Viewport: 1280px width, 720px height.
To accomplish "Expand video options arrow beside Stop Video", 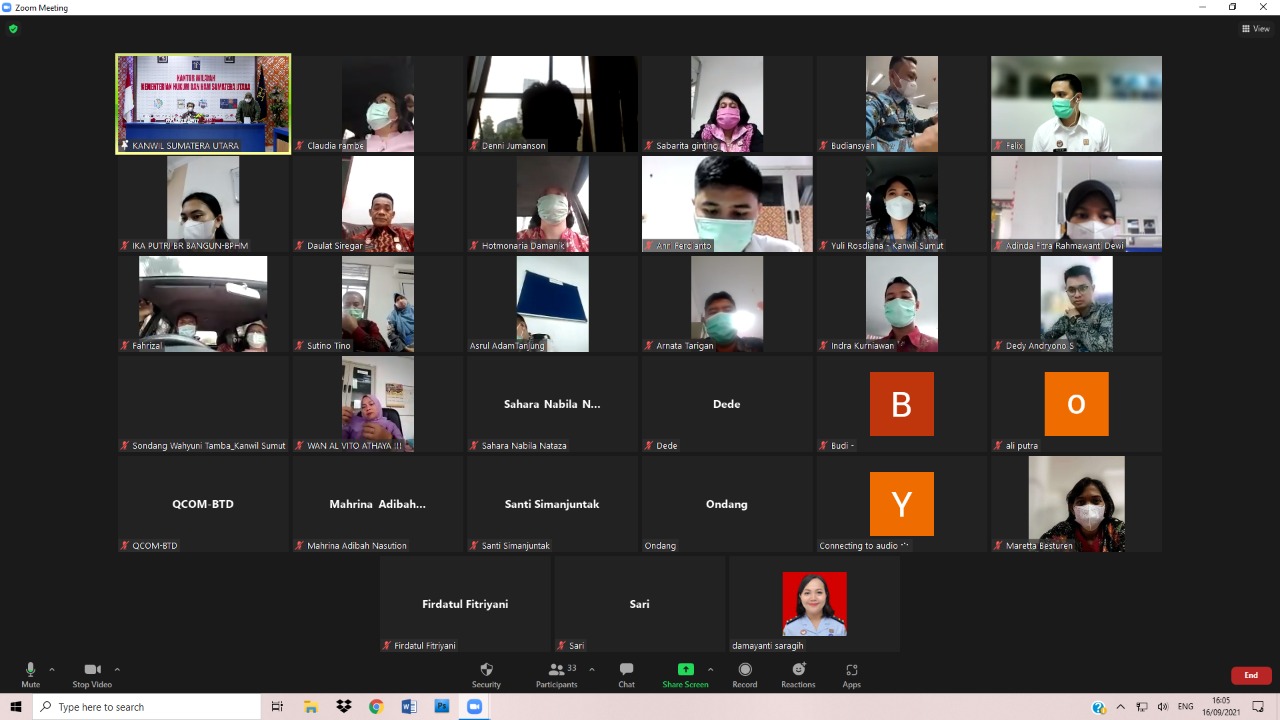I will click(117, 670).
